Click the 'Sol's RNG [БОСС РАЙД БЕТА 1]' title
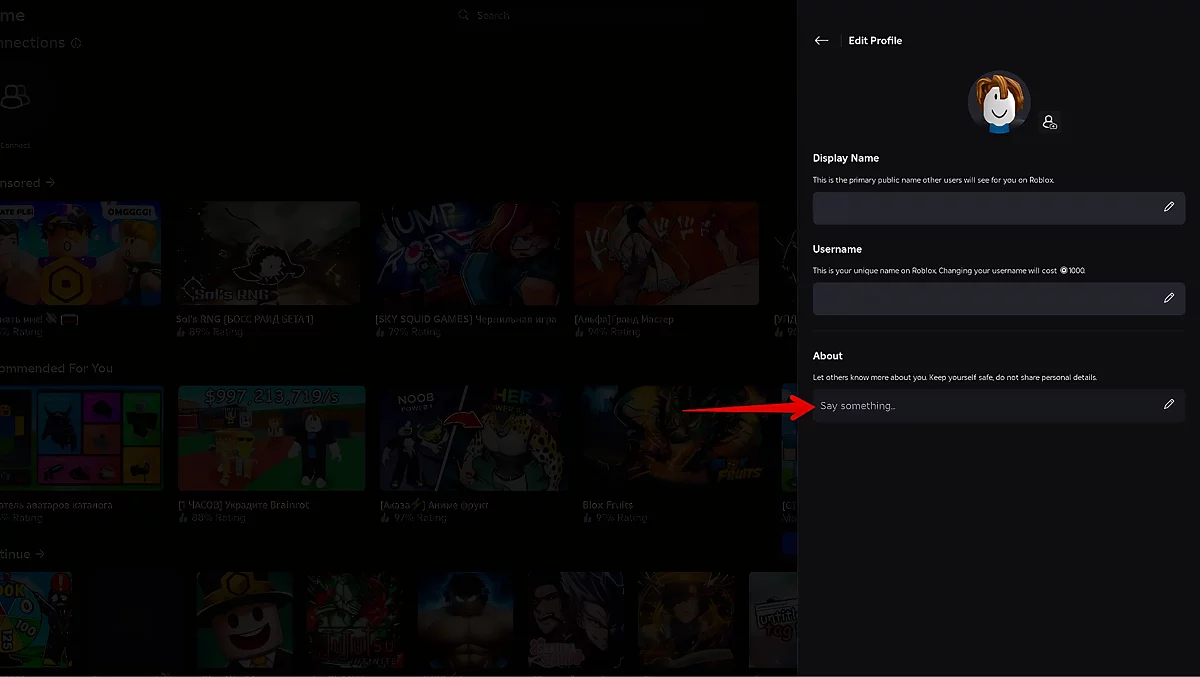The width and height of the screenshot is (1200, 677). (245, 319)
